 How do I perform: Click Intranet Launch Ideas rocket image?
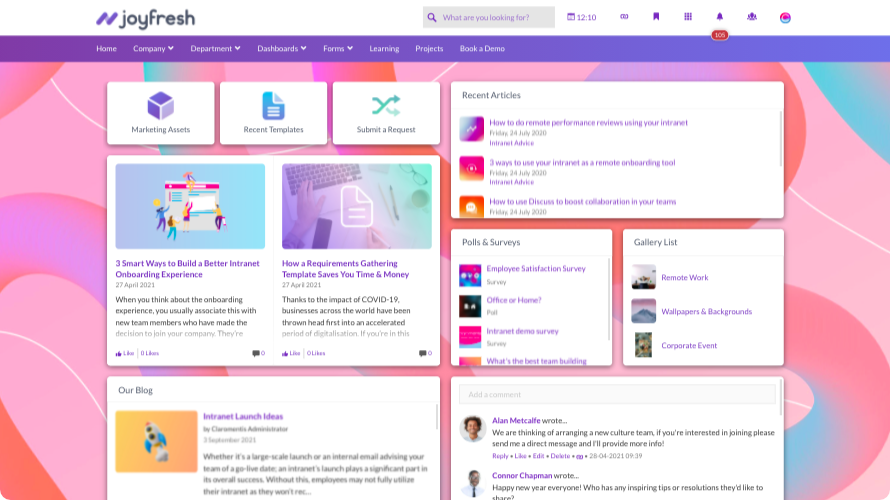tap(156, 442)
